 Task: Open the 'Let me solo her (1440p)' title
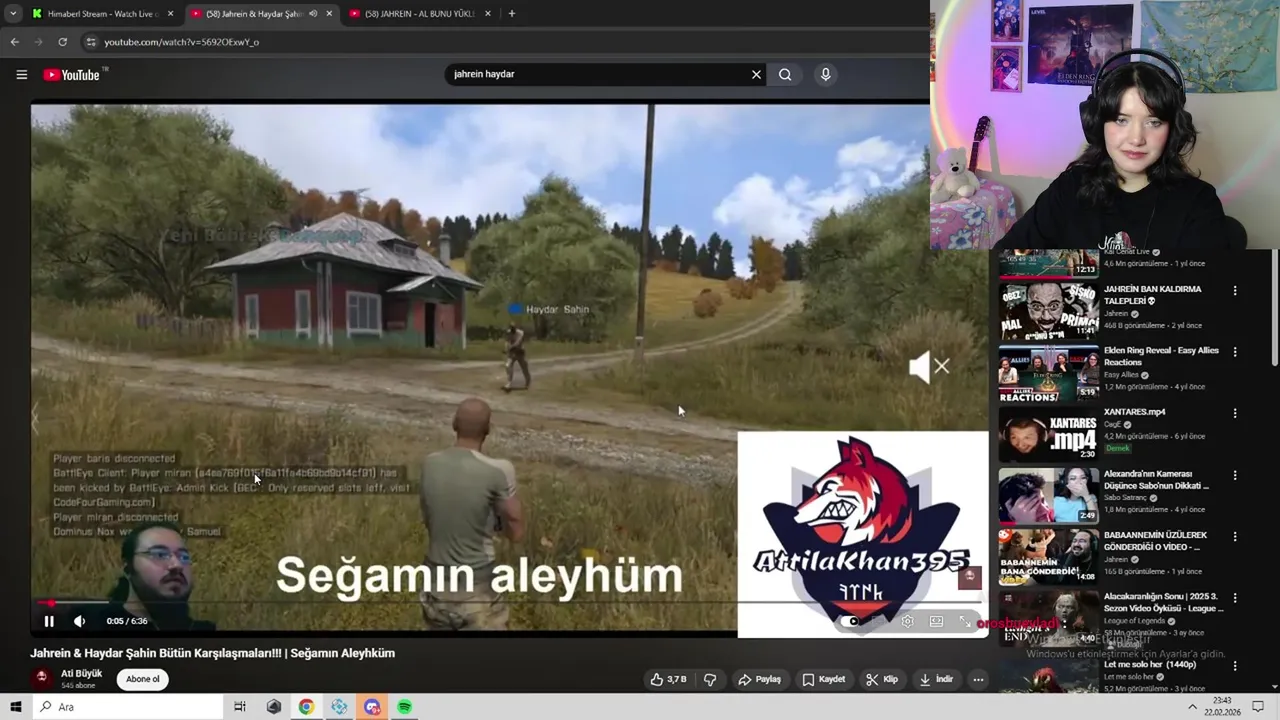[x=1150, y=664]
